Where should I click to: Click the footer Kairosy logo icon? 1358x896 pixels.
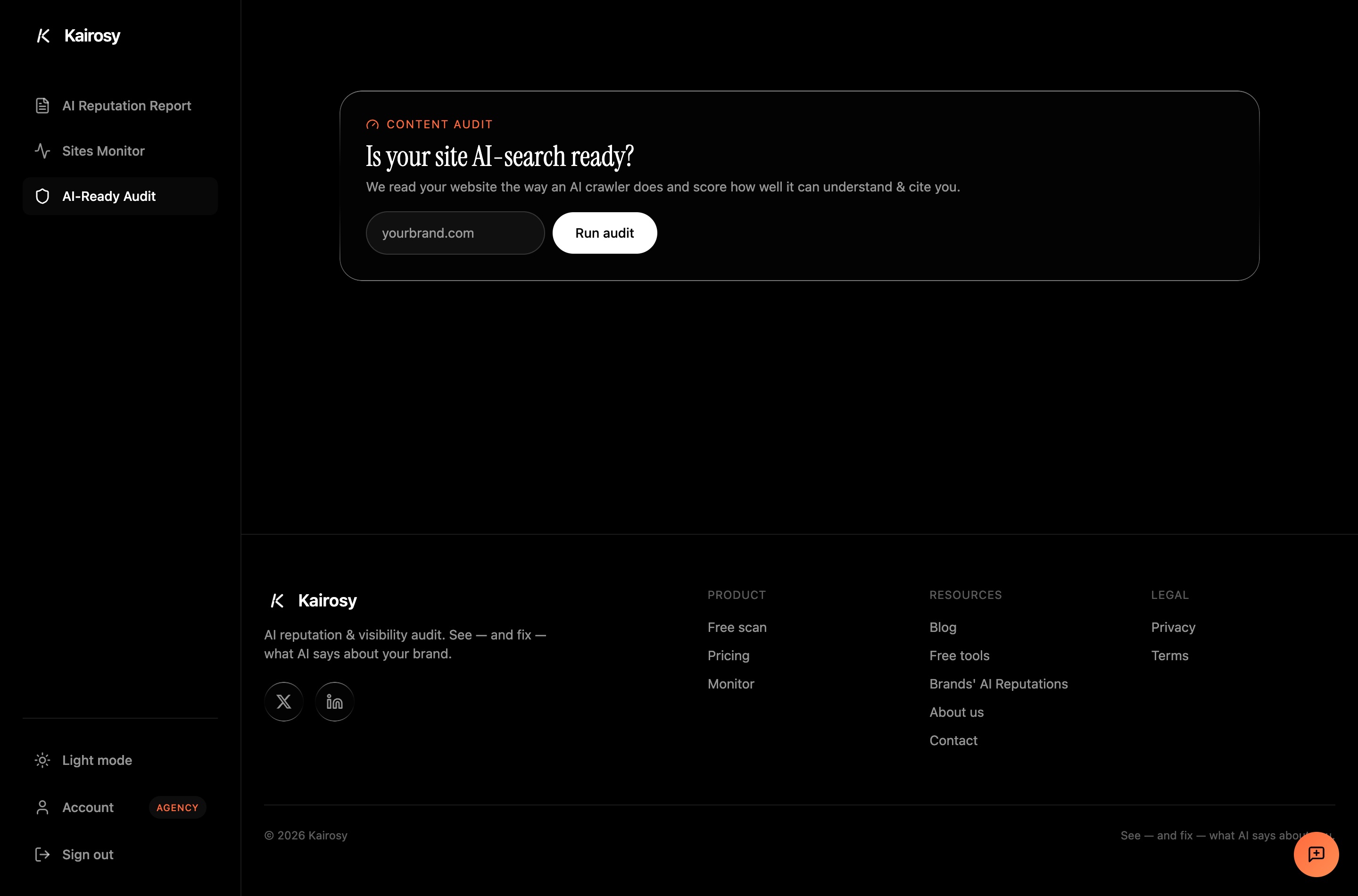coord(277,601)
